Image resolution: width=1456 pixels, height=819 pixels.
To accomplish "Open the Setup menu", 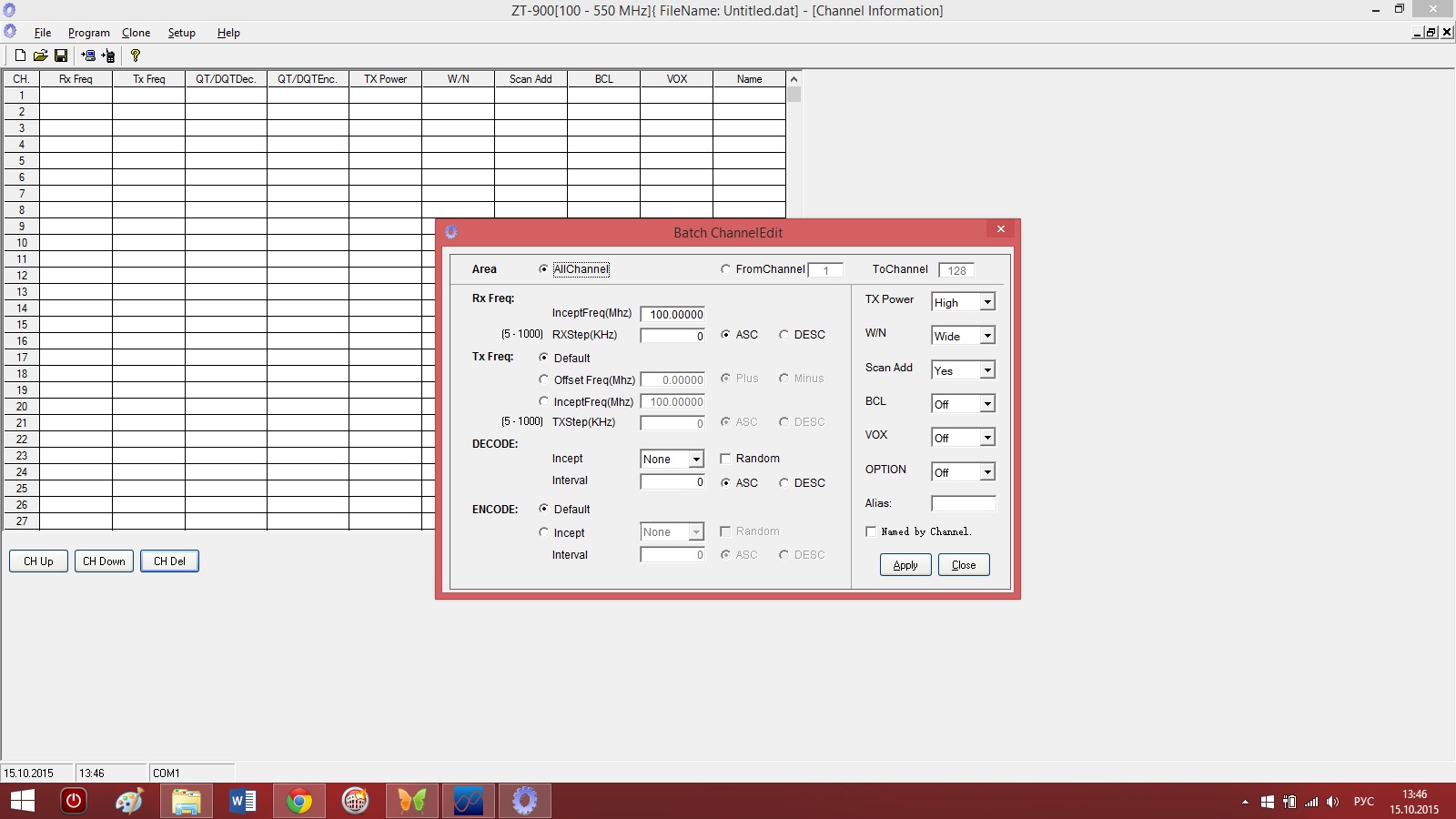I will 182,32.
